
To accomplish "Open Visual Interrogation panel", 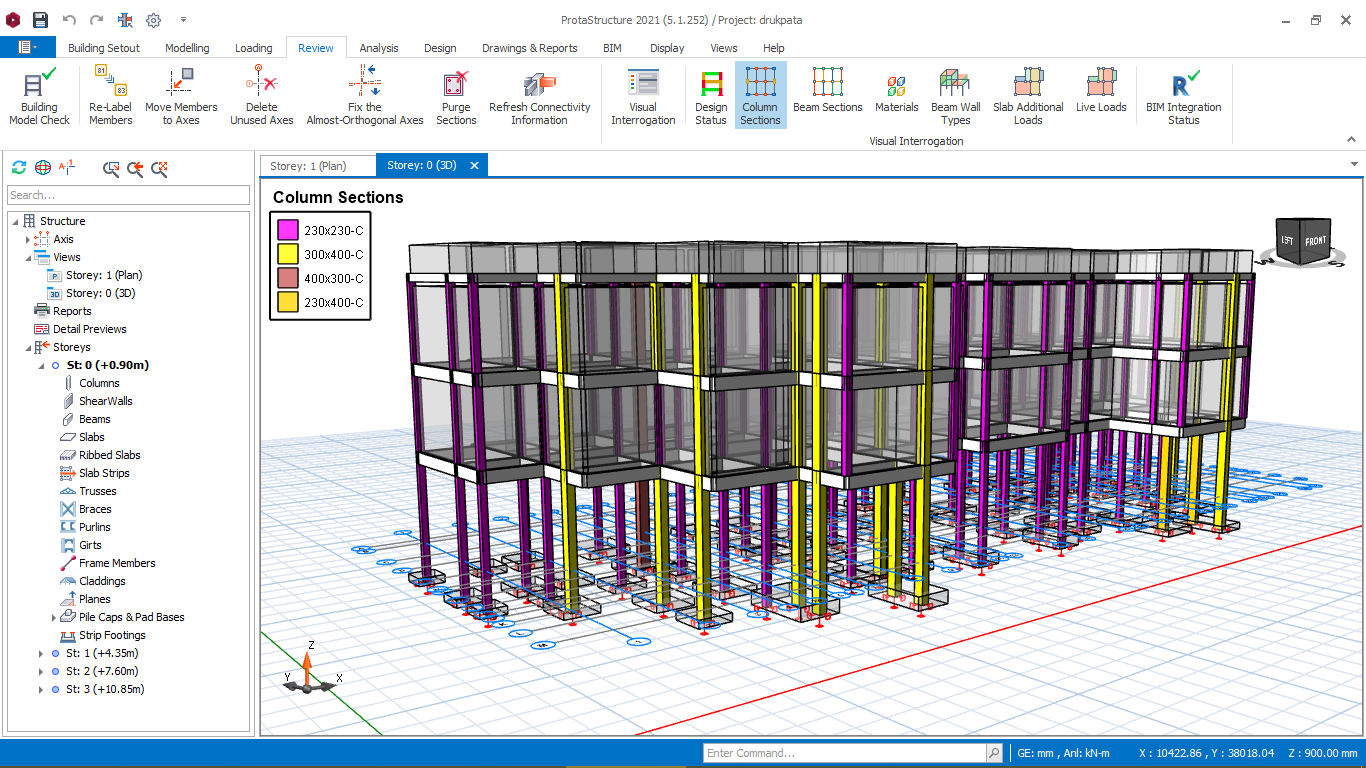I will click(643, 97).
